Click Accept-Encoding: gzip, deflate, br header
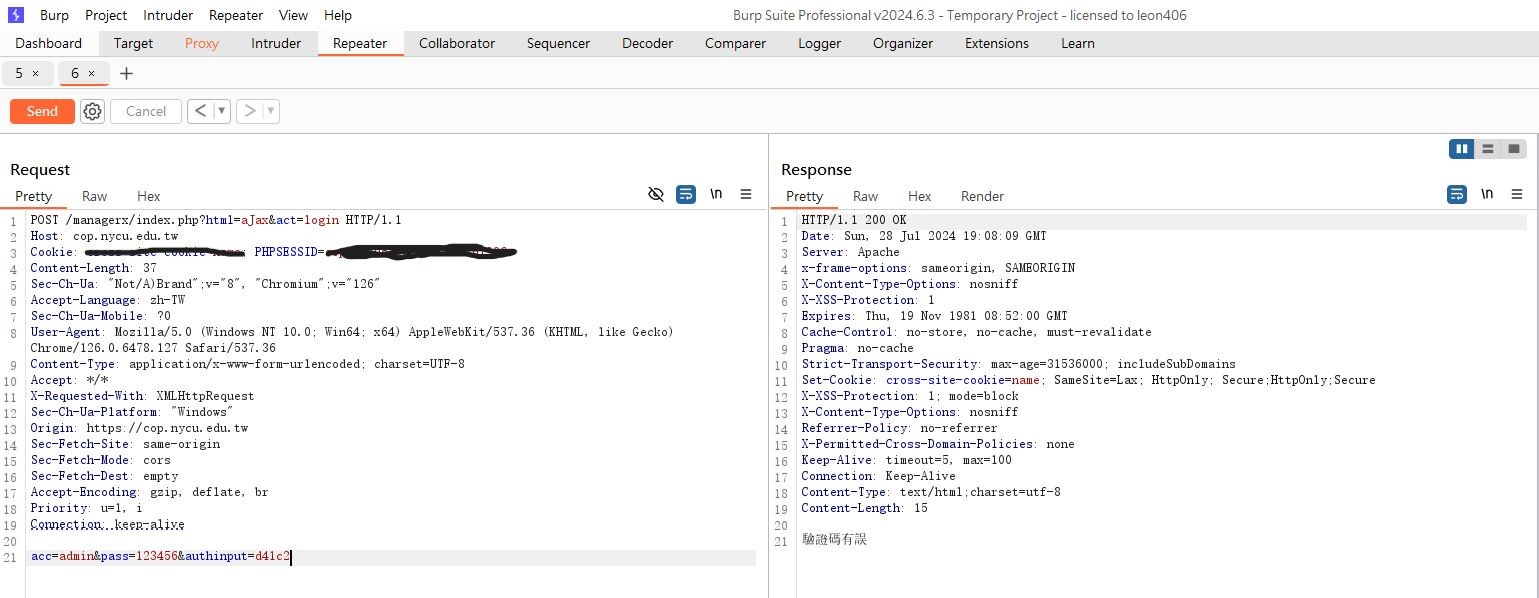Screen dimensions: 1539x598 point(149,492)
